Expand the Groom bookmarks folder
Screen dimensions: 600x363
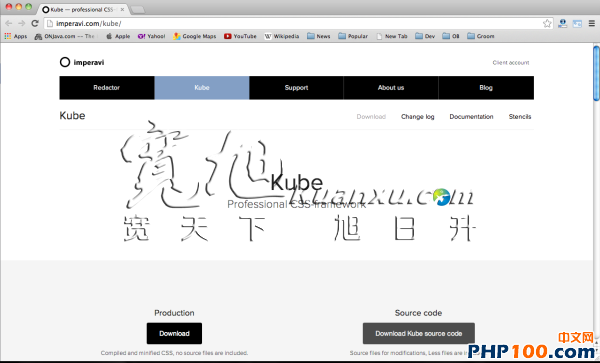tap(481, 36)
